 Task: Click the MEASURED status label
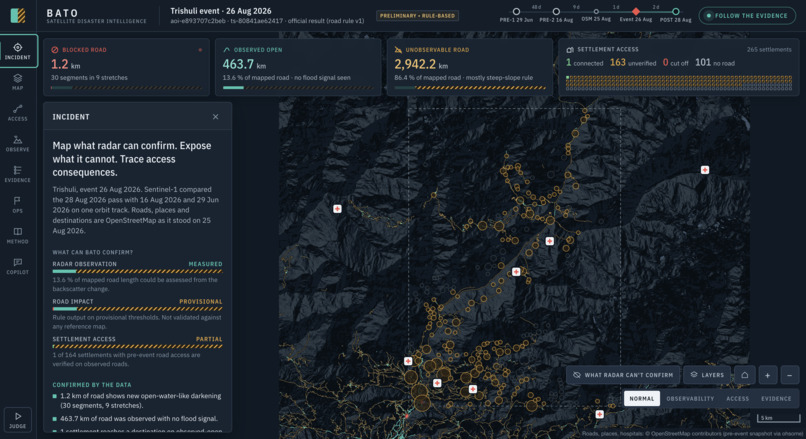click(x=205, y=264)
